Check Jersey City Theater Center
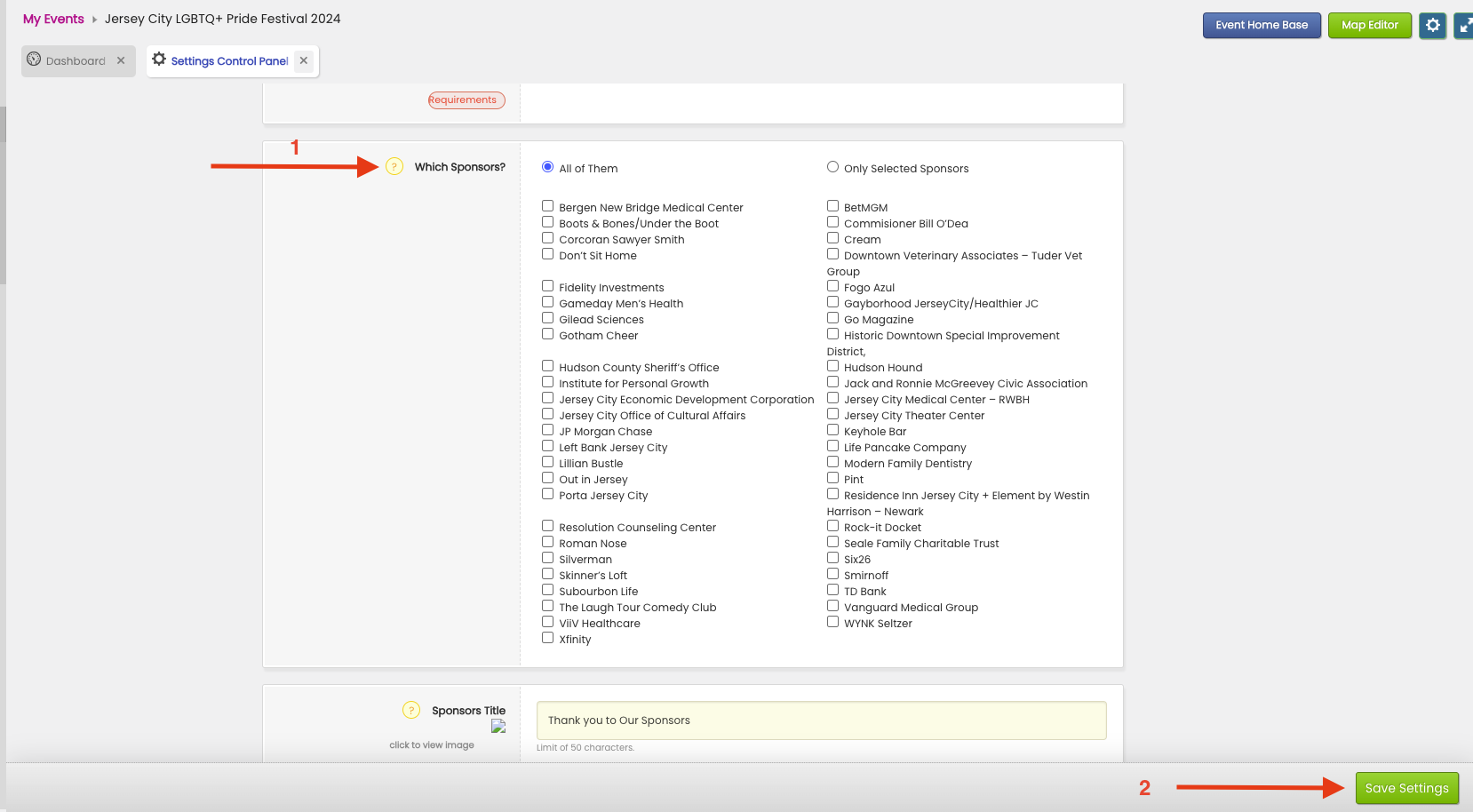This screenshot has height=812, width=1473. coord(832,414)
